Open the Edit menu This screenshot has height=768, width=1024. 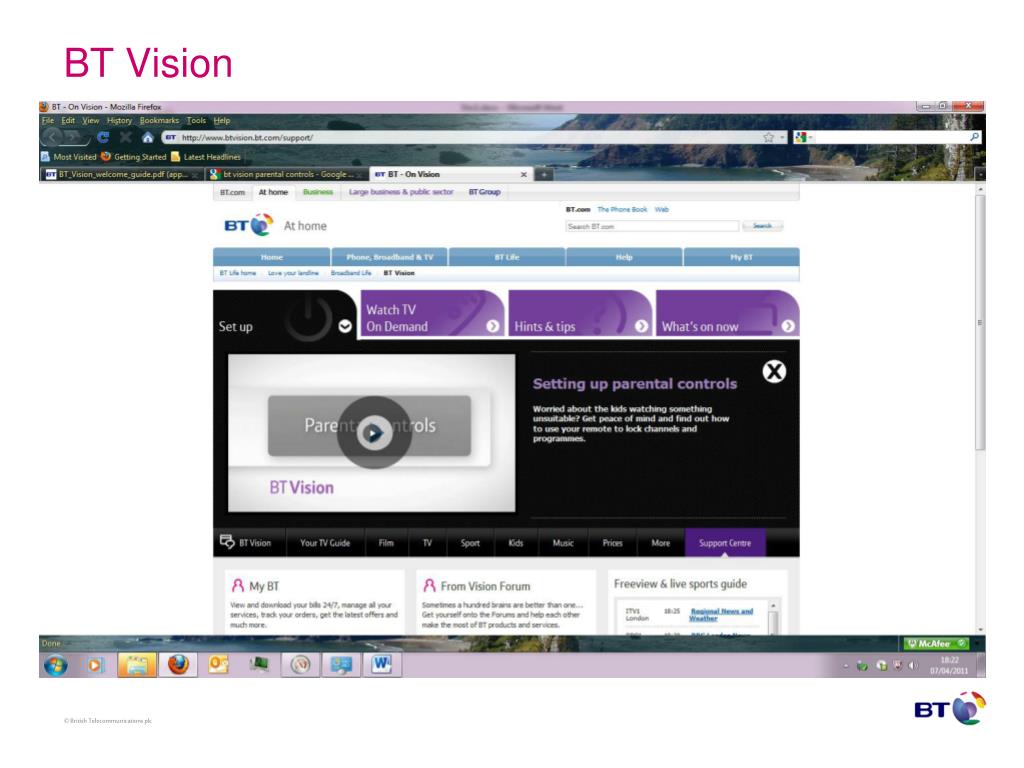pos(68,120)
